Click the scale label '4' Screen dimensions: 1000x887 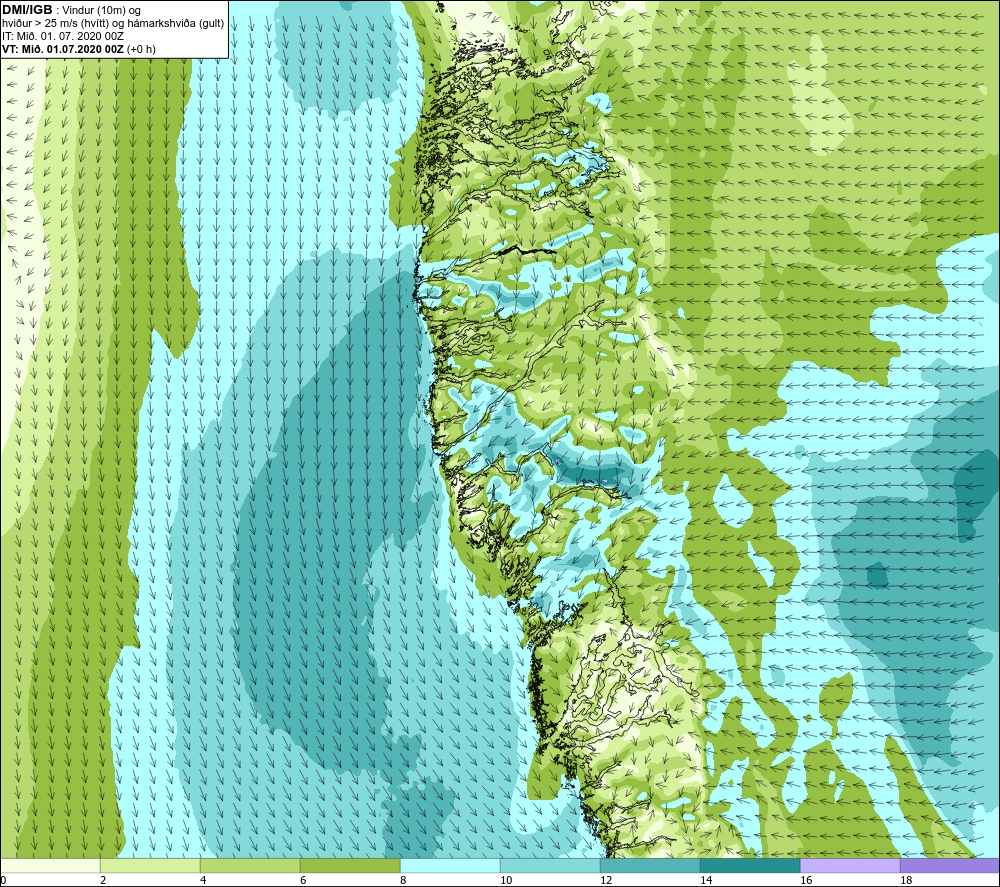[203, 880]
